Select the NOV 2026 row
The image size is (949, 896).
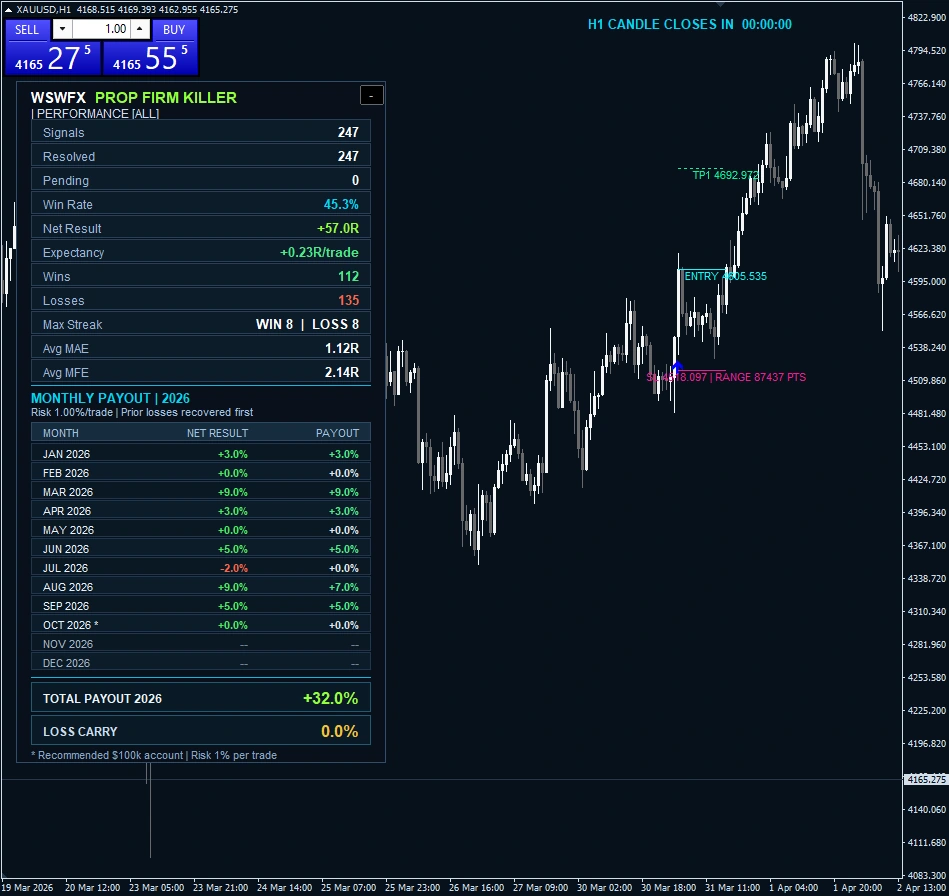pos(201,644)
